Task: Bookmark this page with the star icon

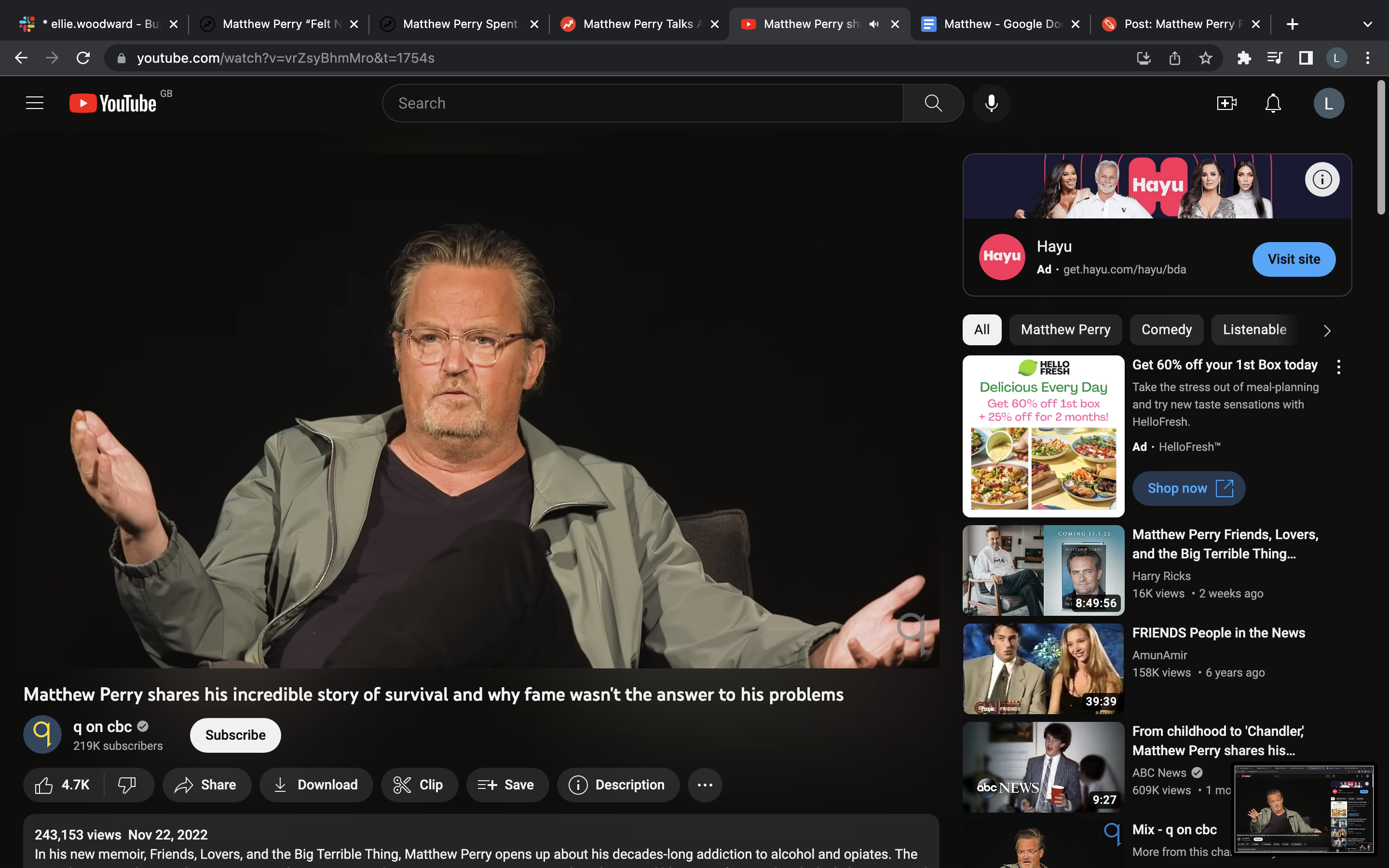Action: (x=1205, y=58)
